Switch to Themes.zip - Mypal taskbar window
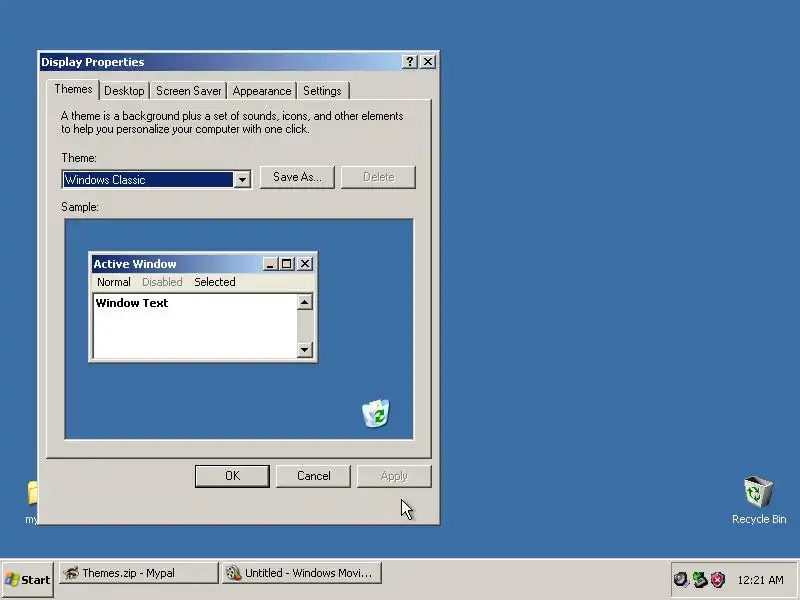 pyautogui.click(x=139, y=573)
